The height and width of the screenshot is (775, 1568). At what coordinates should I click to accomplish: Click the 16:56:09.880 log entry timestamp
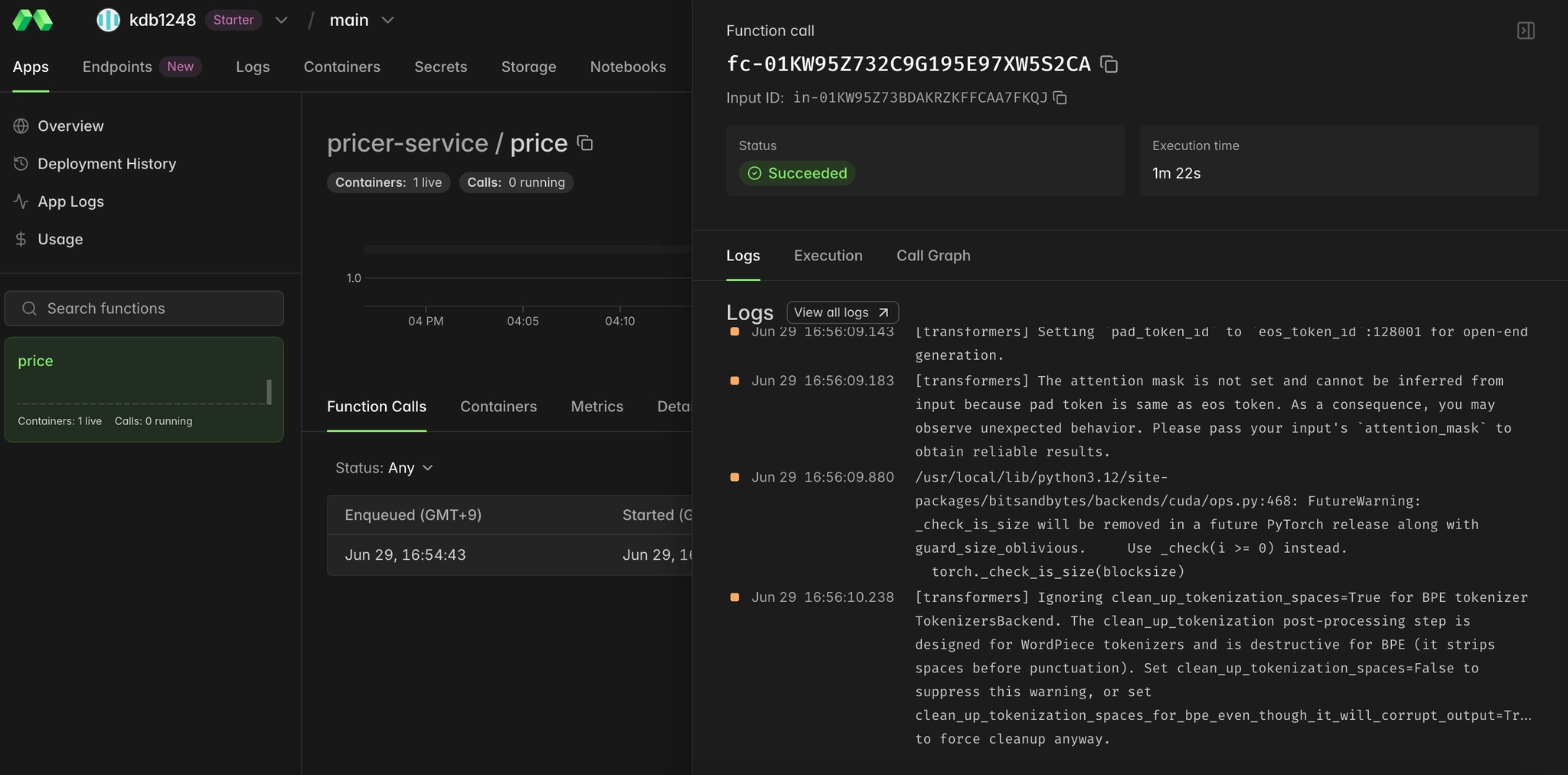[822, 477]
